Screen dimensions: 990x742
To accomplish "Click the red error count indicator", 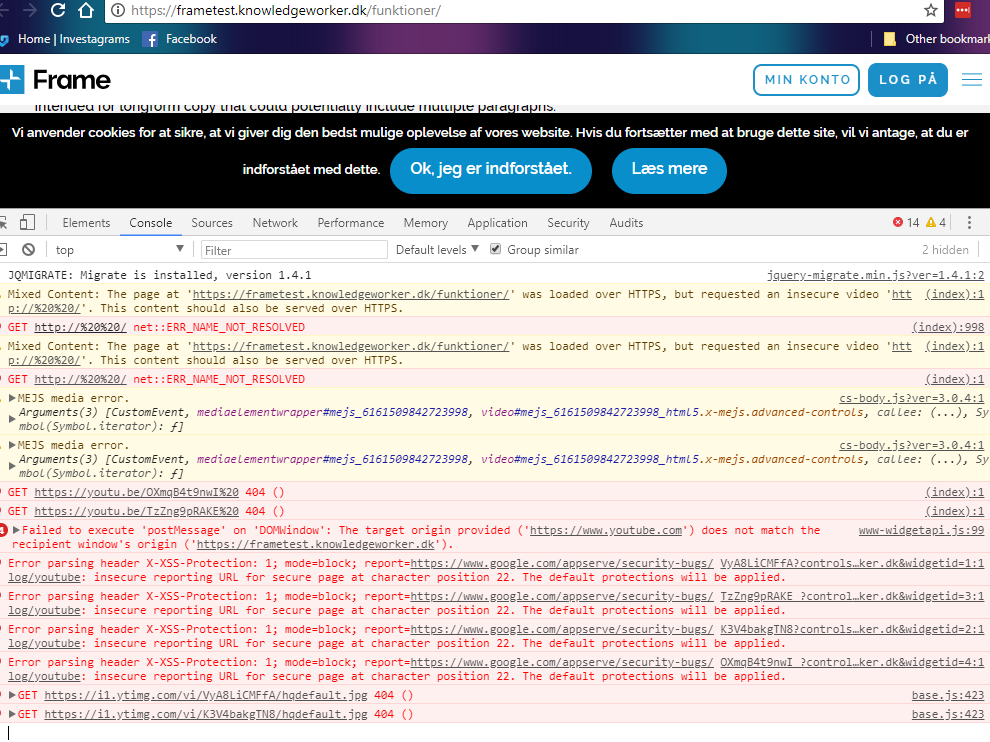I will click(905, 223).
